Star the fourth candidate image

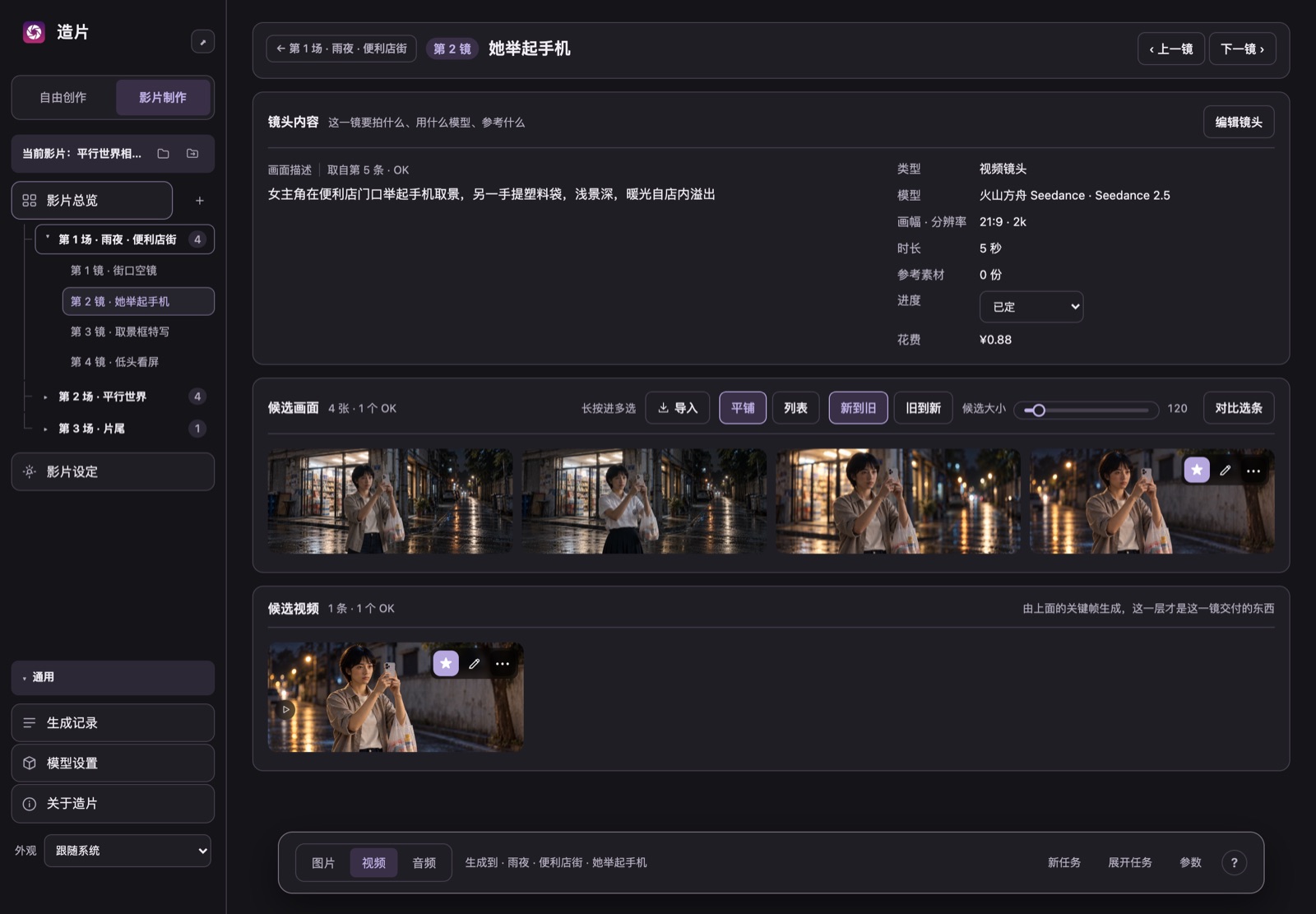(1197, 470)
